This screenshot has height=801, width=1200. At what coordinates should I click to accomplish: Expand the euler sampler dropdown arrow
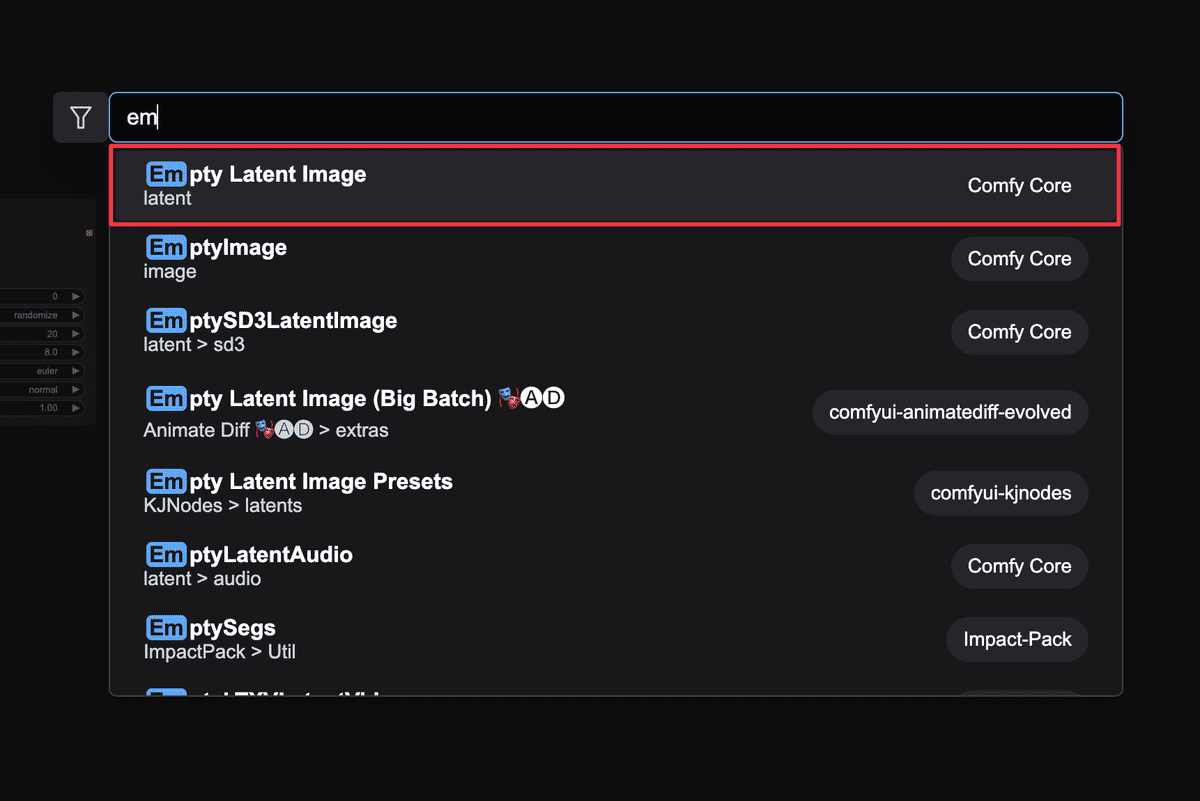pos(76,371)
